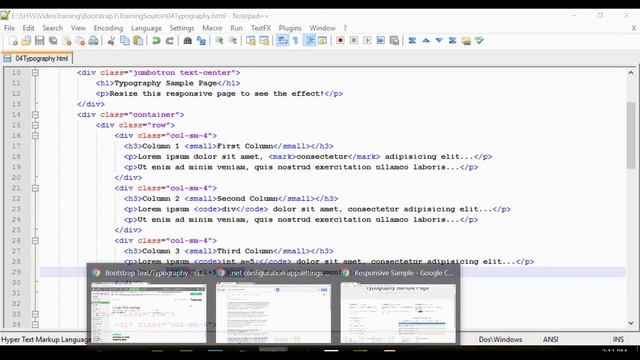Collapse the first col-sm-4 fold at line 16
The height and width of the screenshot is (360, 640).
pyautogui.click(x=36, y=136)
